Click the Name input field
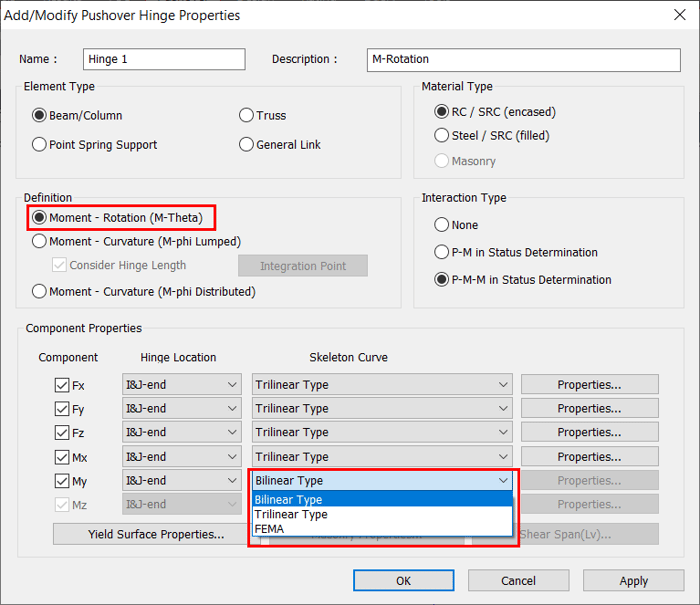 click(x=164, y=59)
